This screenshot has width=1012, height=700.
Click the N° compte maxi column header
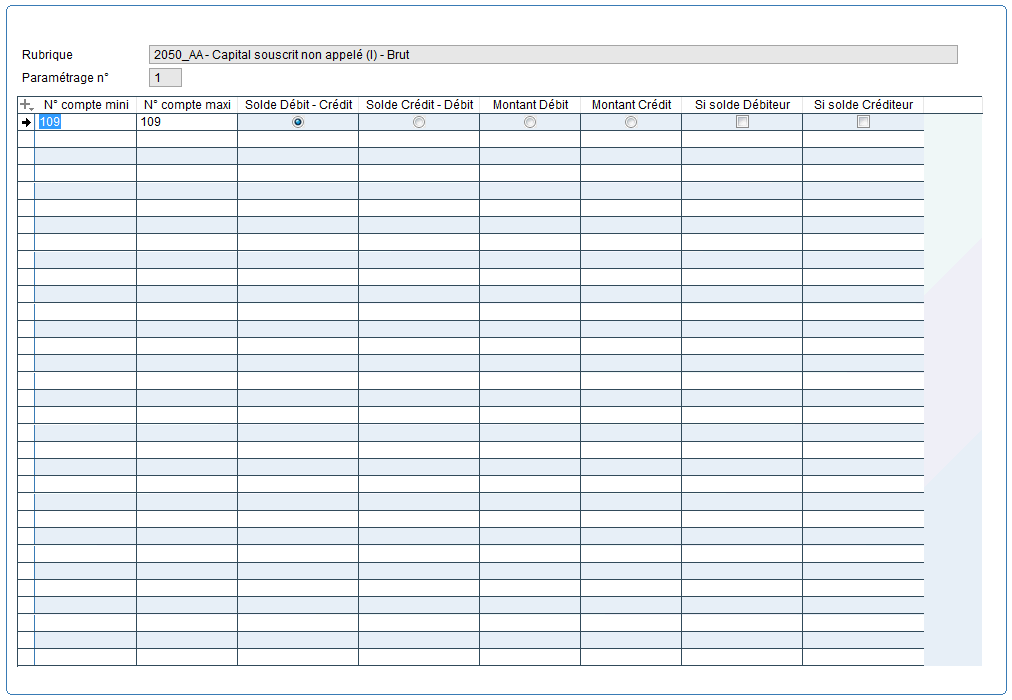point(187,105)
